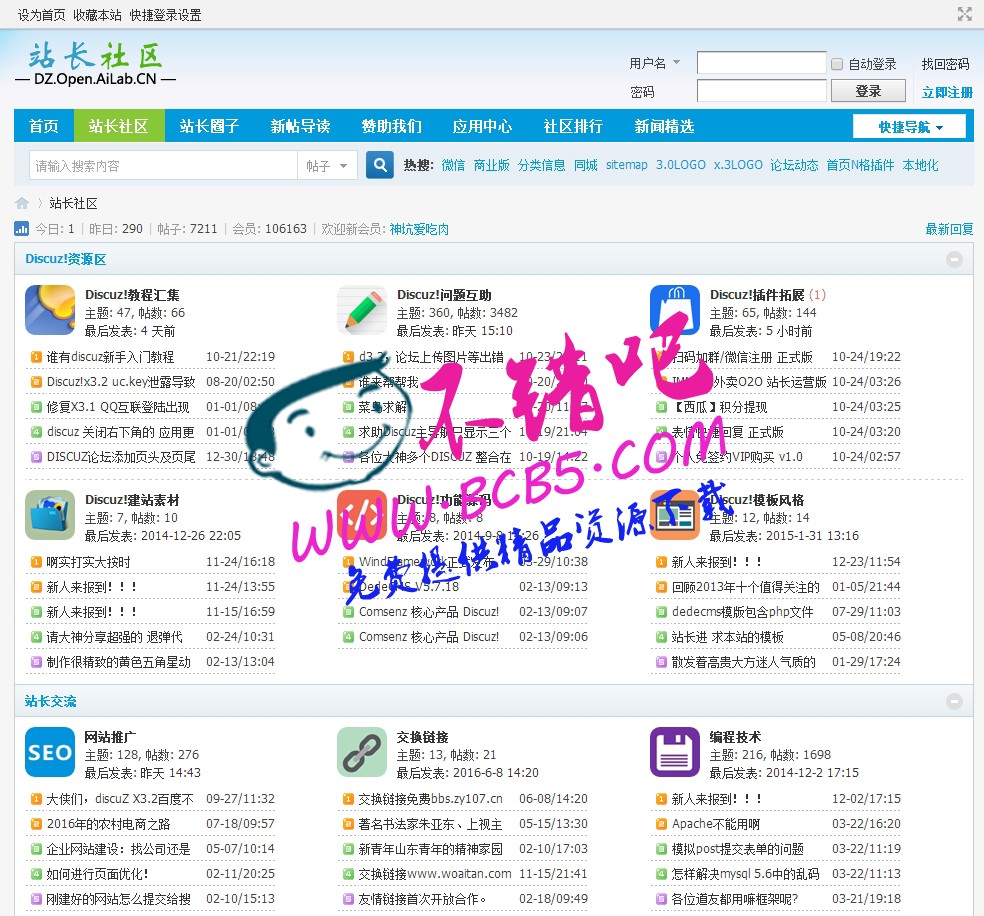Click 设为首页 in top bar
This screenshot has height=916, width=984.
[x=41, y=15]
